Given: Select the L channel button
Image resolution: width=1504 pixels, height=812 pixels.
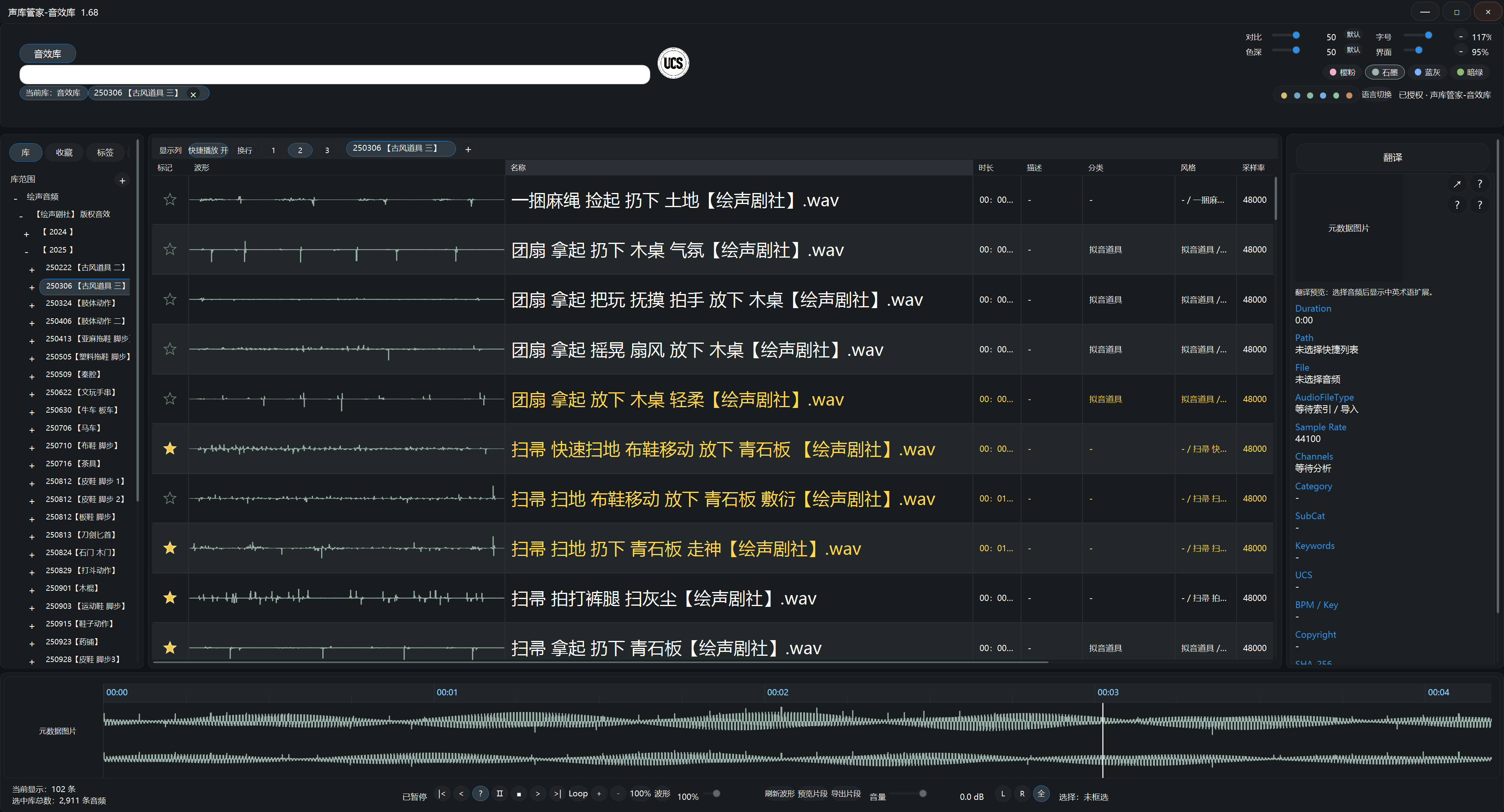Looking at the screenshot, I should click(1003, 794).
